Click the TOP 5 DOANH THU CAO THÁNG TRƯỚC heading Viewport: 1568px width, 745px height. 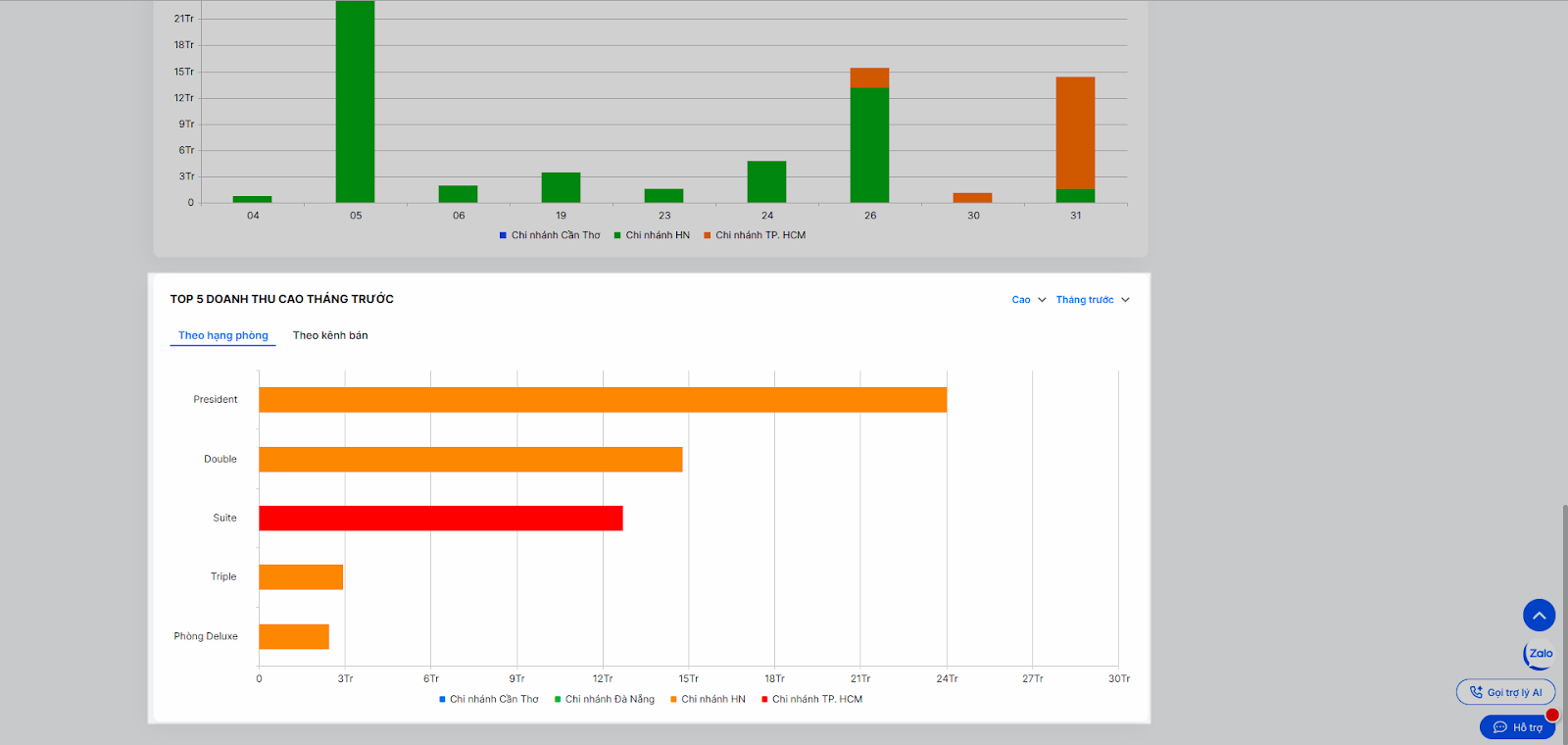[282, 299]
